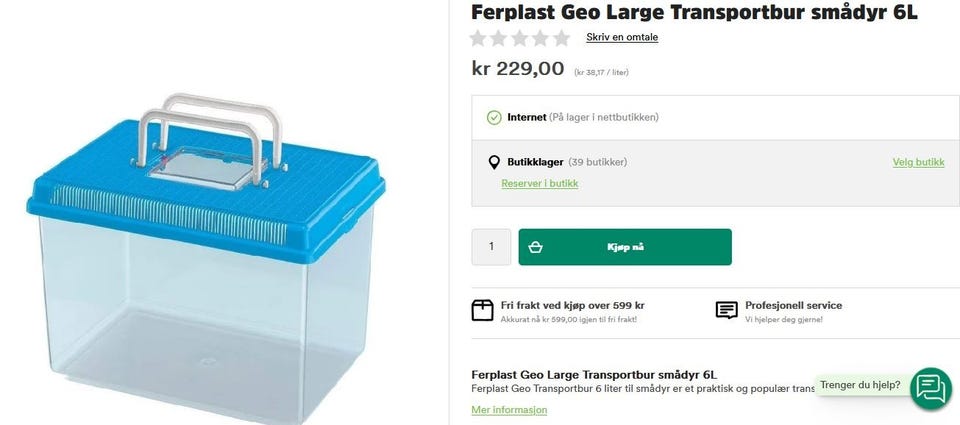Click the first rating star
This screenshot has height=425, width=960.
click(479, 38)
